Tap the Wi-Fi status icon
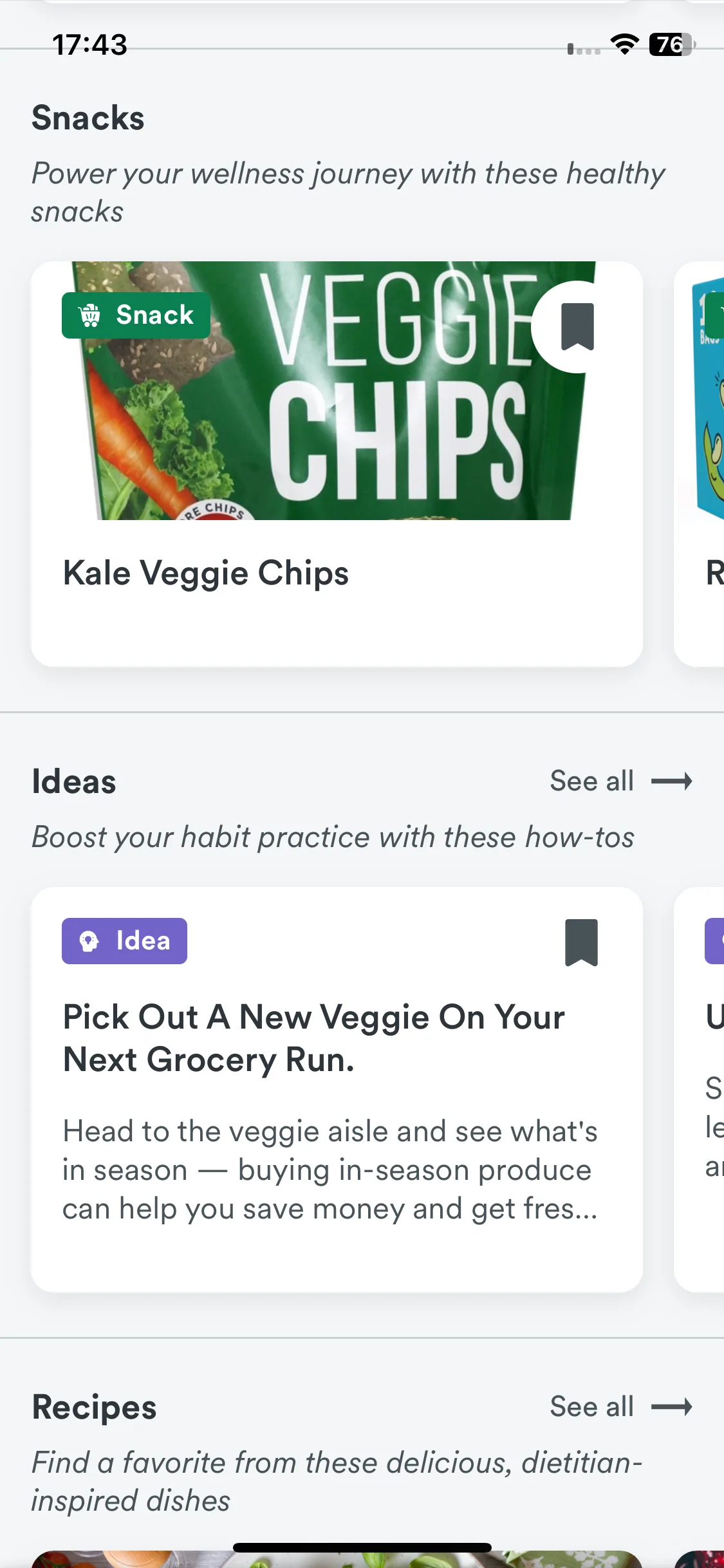724x1568 pixels. point(624,44)
